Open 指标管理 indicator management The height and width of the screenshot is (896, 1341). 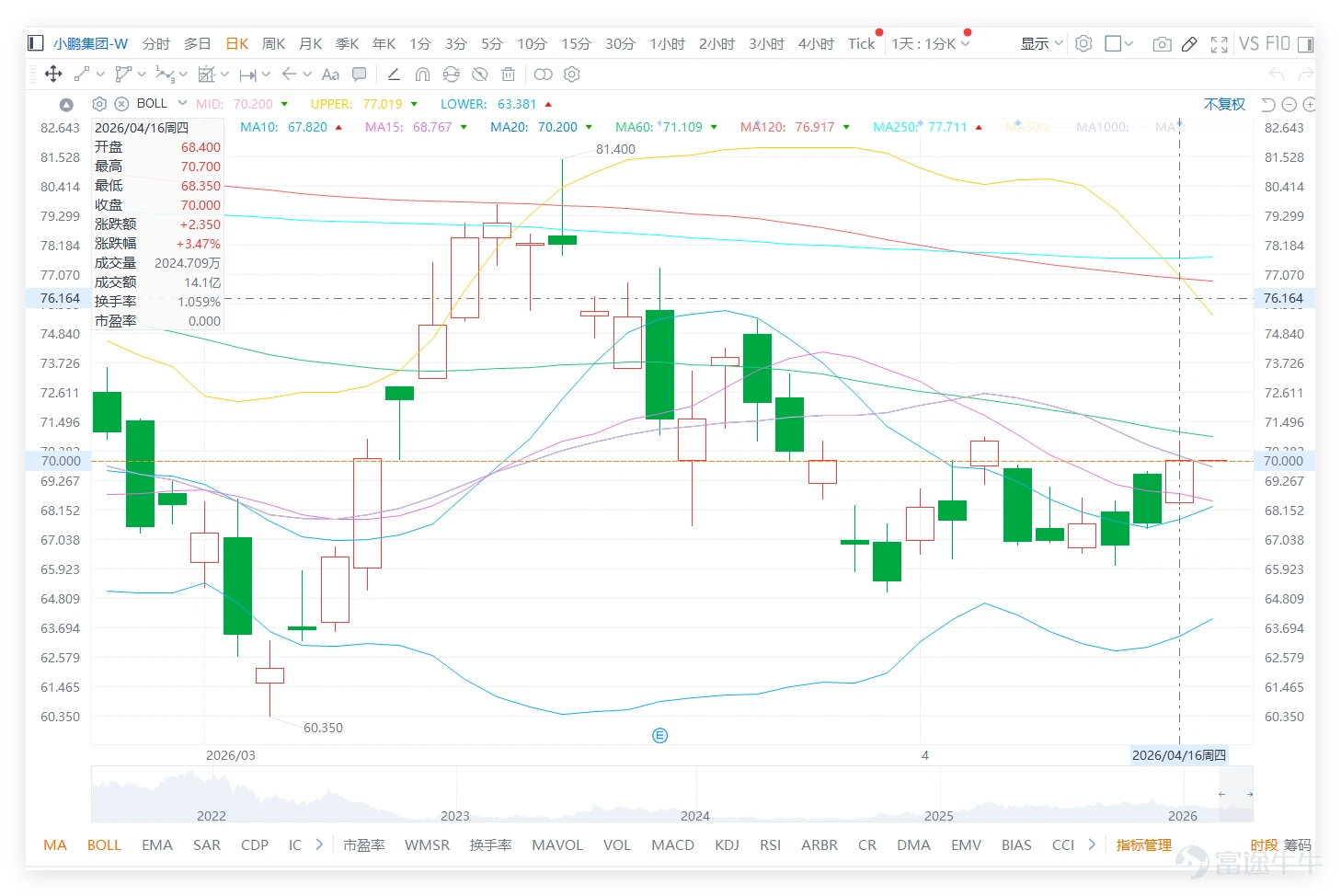click(x=1143, y=844)
